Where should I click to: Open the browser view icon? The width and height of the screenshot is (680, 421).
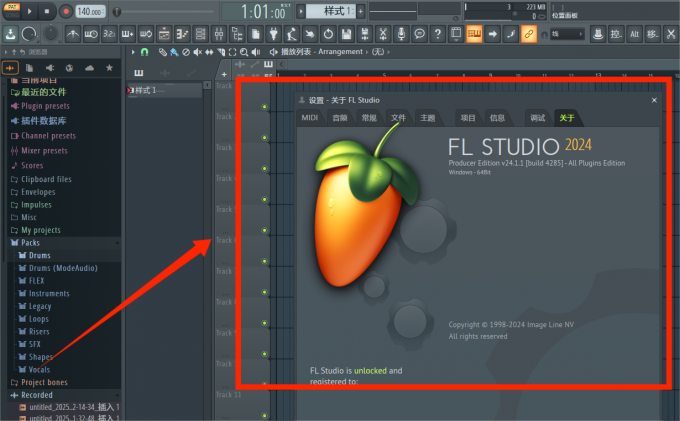tap(237, 34)
